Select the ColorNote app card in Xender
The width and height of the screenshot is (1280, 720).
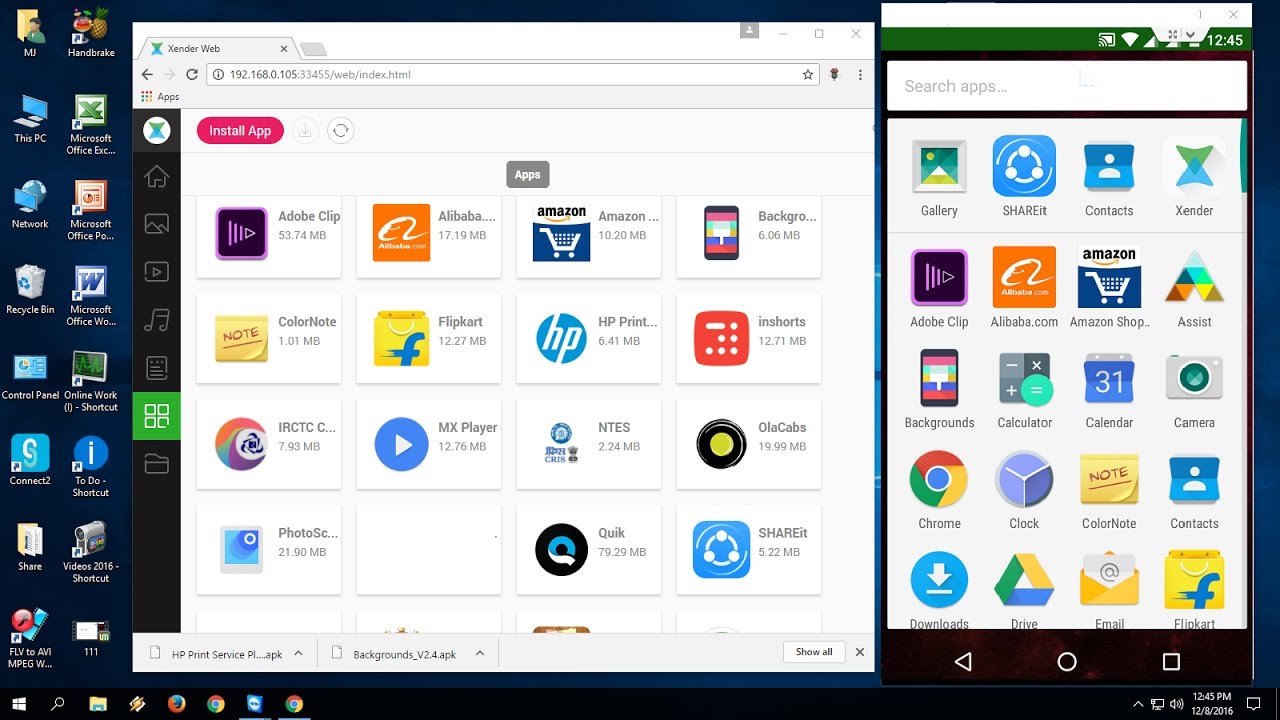269,338
